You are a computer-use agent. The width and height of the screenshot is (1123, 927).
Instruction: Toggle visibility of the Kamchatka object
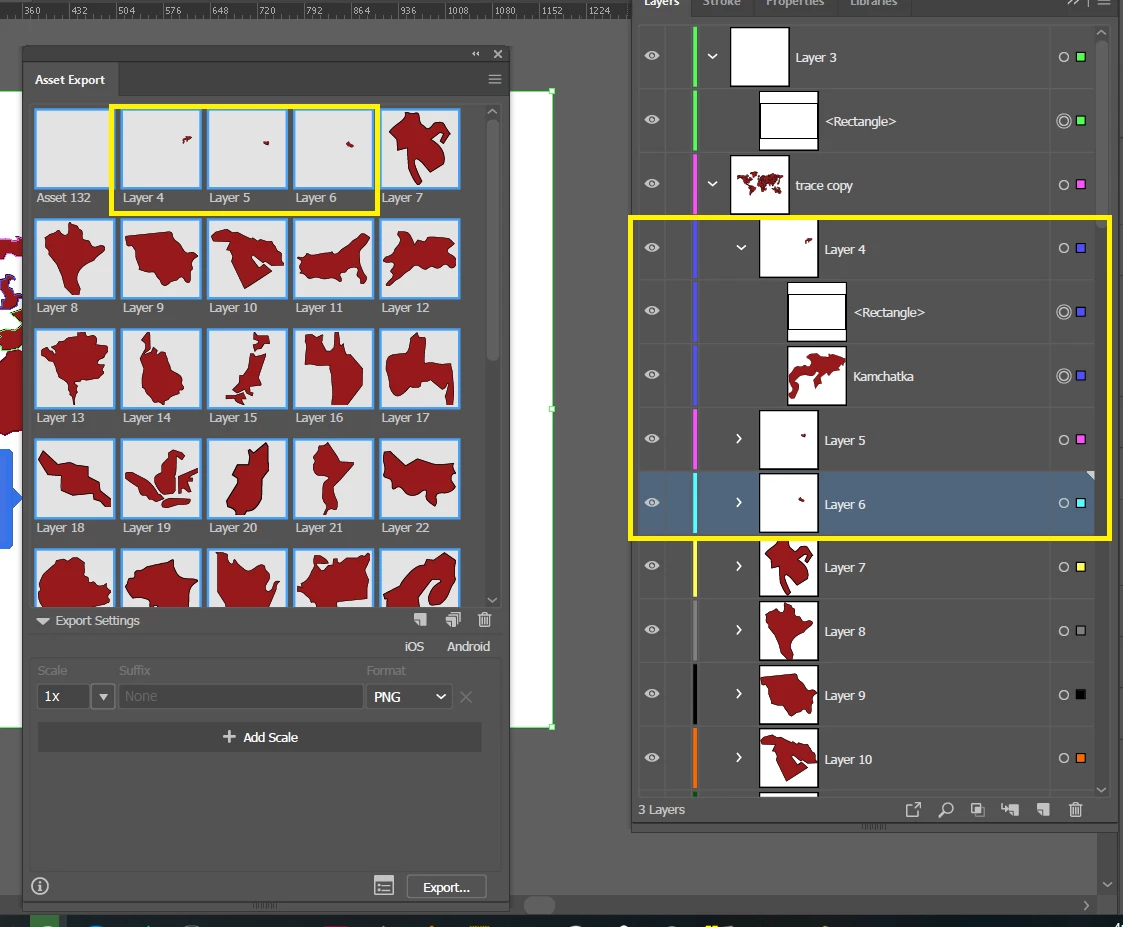[652, 375]
